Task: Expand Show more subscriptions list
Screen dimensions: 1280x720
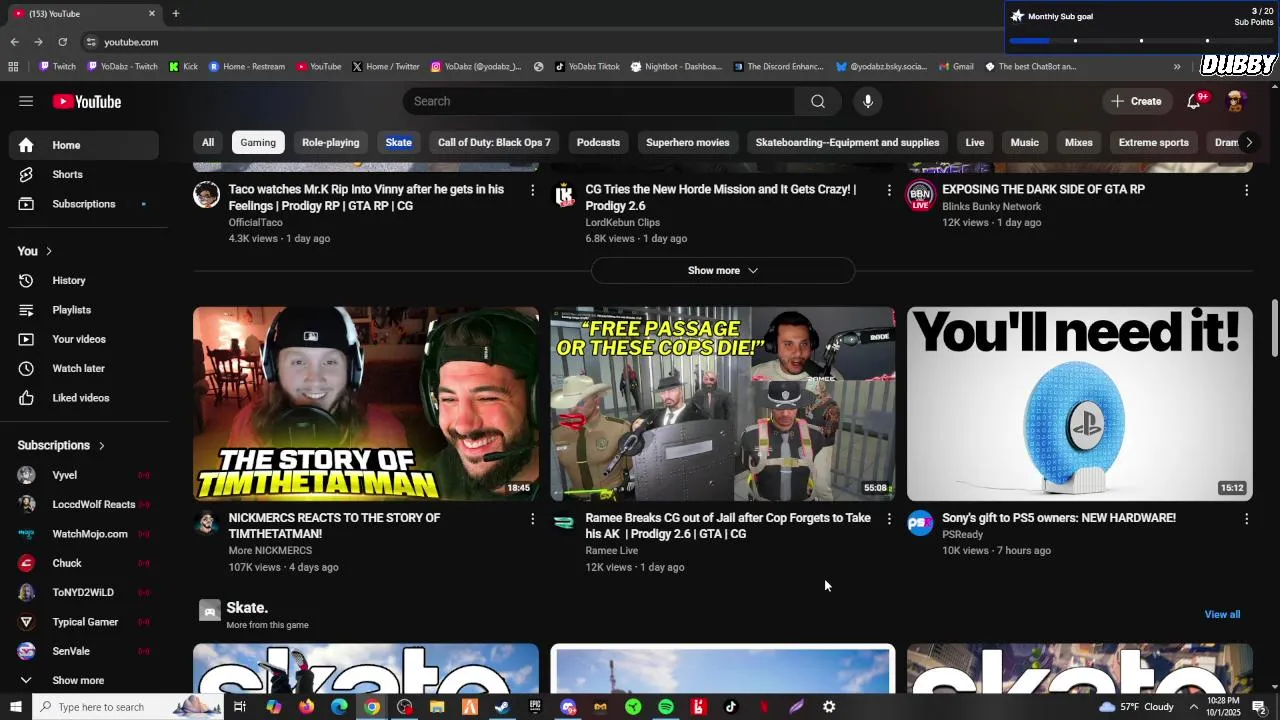Action: click(84, 681)
